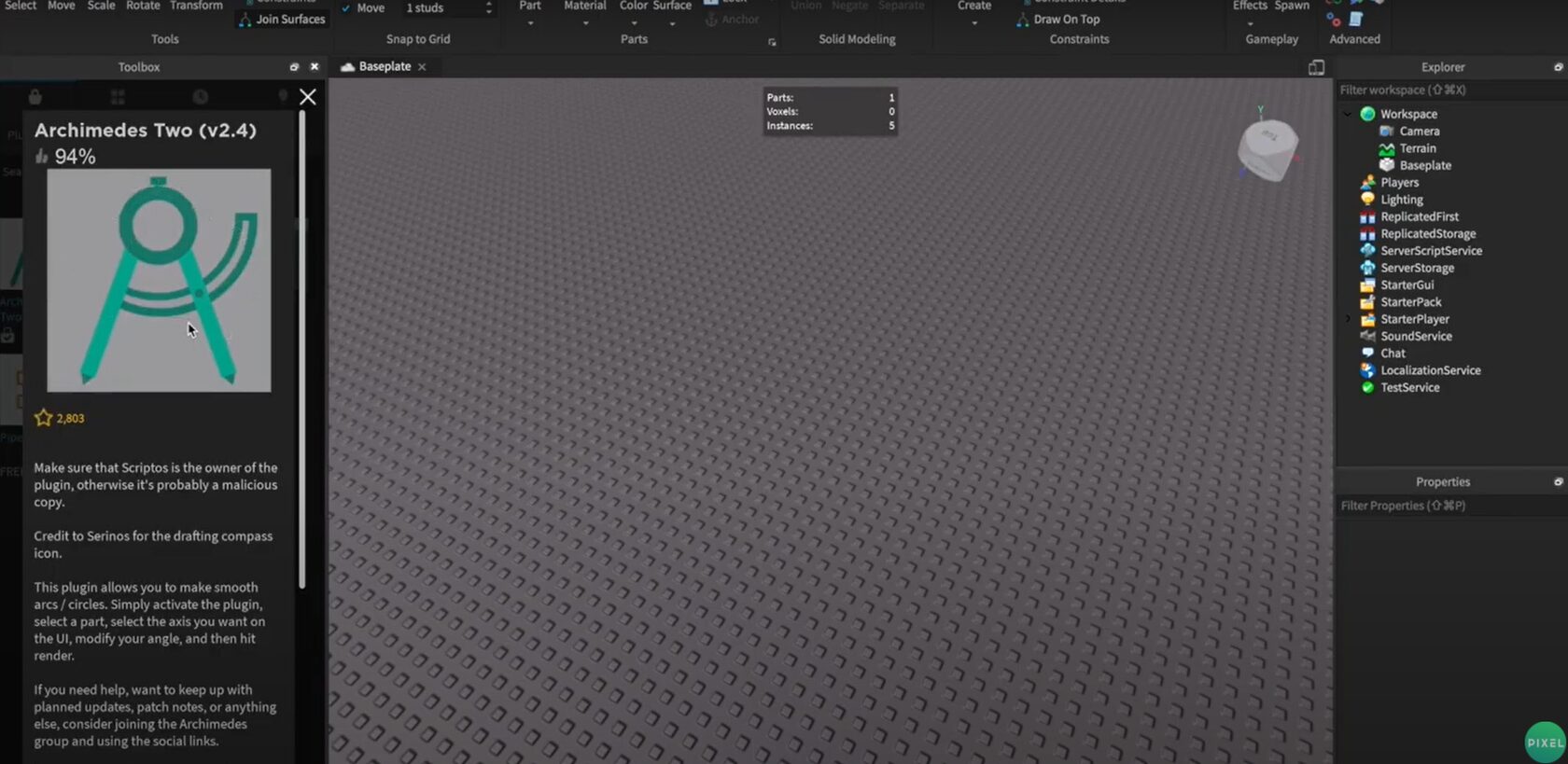Select SoundService in Explorer

coord(1416,337)
